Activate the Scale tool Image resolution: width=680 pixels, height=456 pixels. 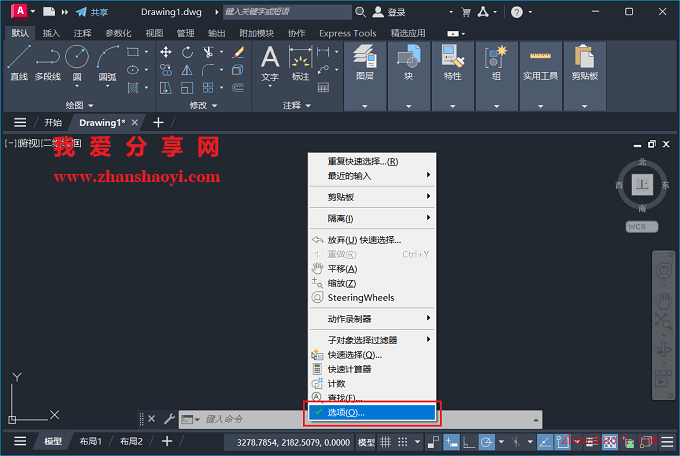(187, 88)
